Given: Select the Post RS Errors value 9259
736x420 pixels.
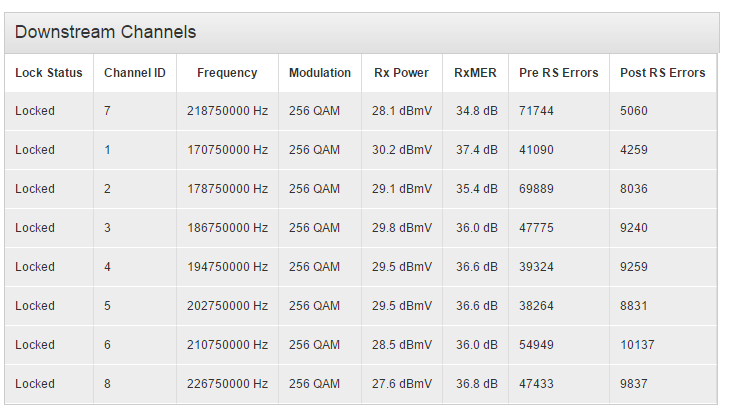Looking at the screenshot, I should [634, 267].
